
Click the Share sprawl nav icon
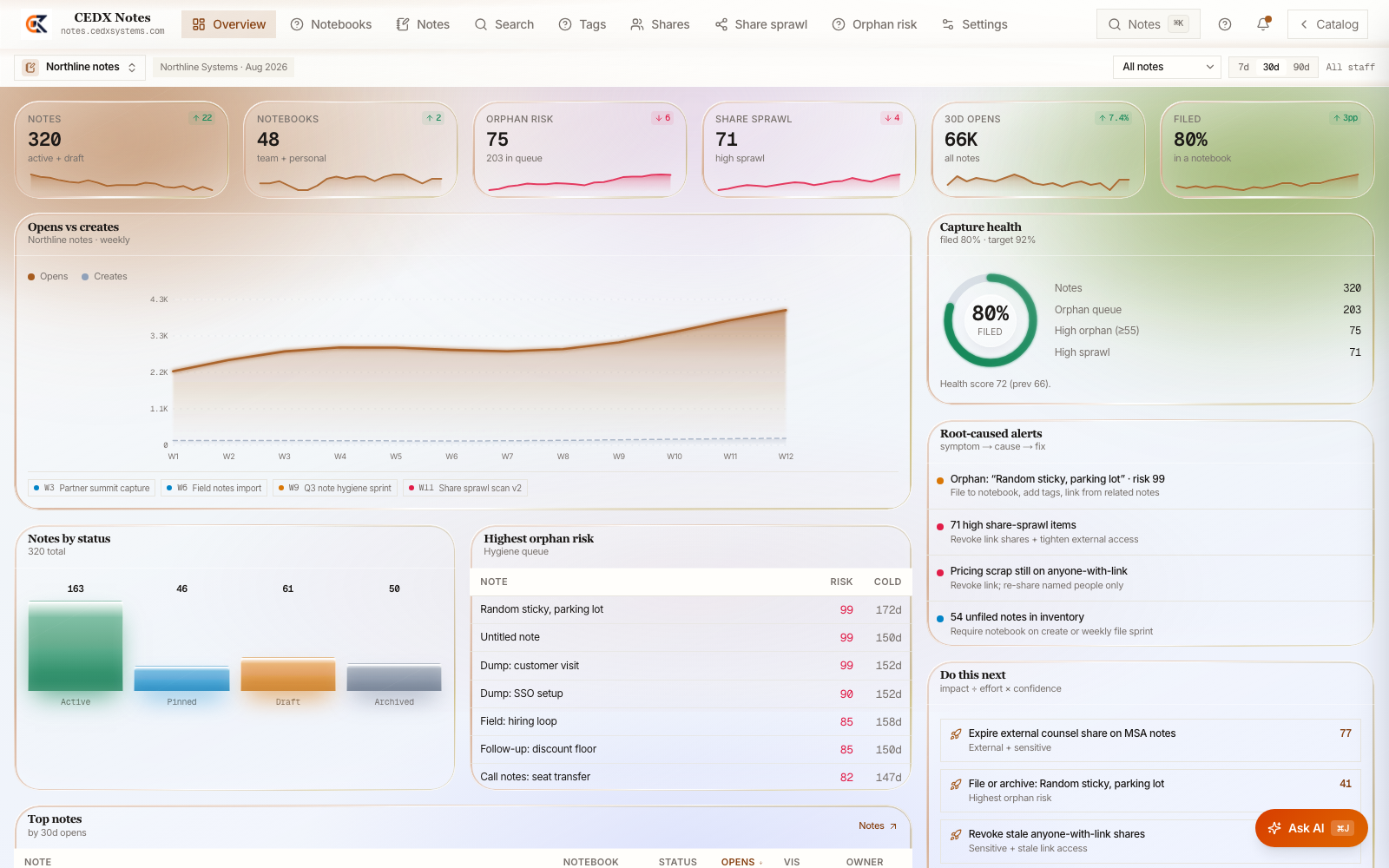721,24
